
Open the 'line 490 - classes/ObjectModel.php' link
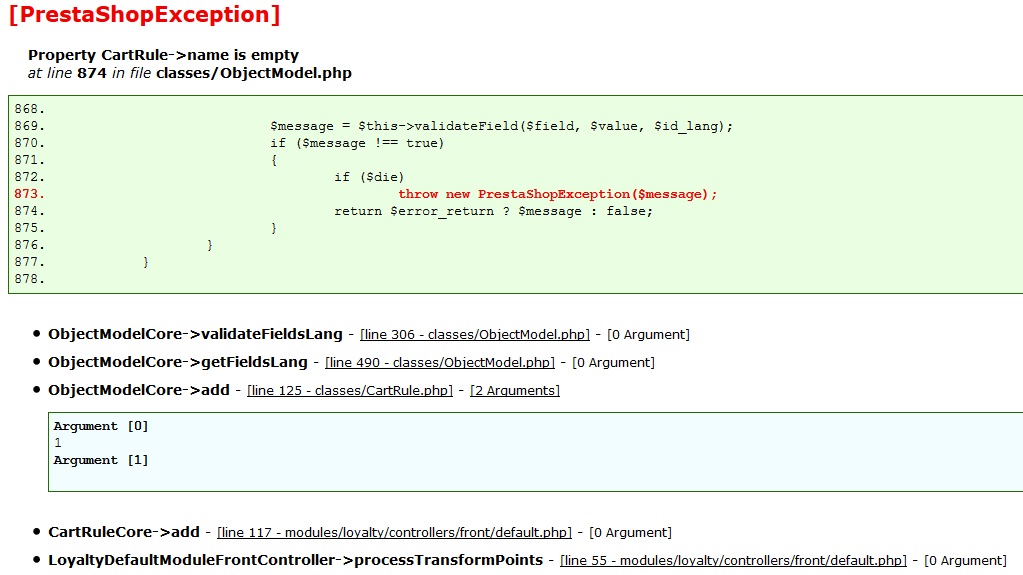(440, 362)
